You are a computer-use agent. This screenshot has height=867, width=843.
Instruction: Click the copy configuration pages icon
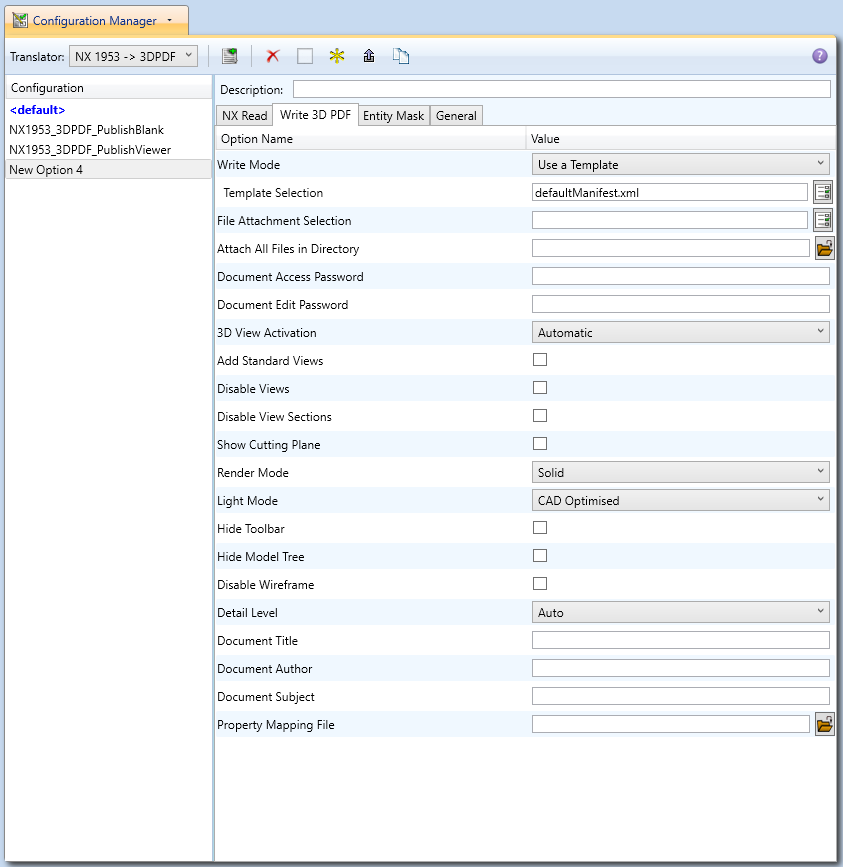(401, 56)
